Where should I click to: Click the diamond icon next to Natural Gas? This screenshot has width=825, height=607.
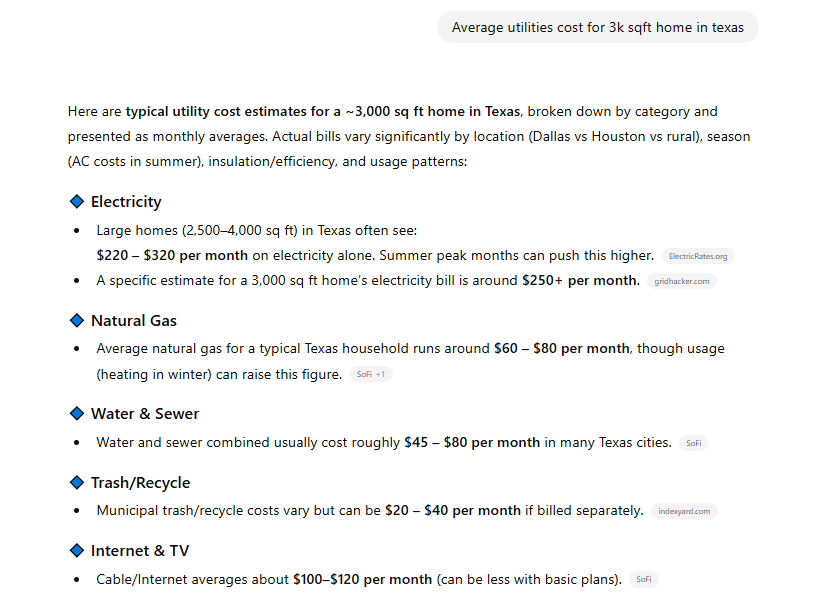coord(76,321)
